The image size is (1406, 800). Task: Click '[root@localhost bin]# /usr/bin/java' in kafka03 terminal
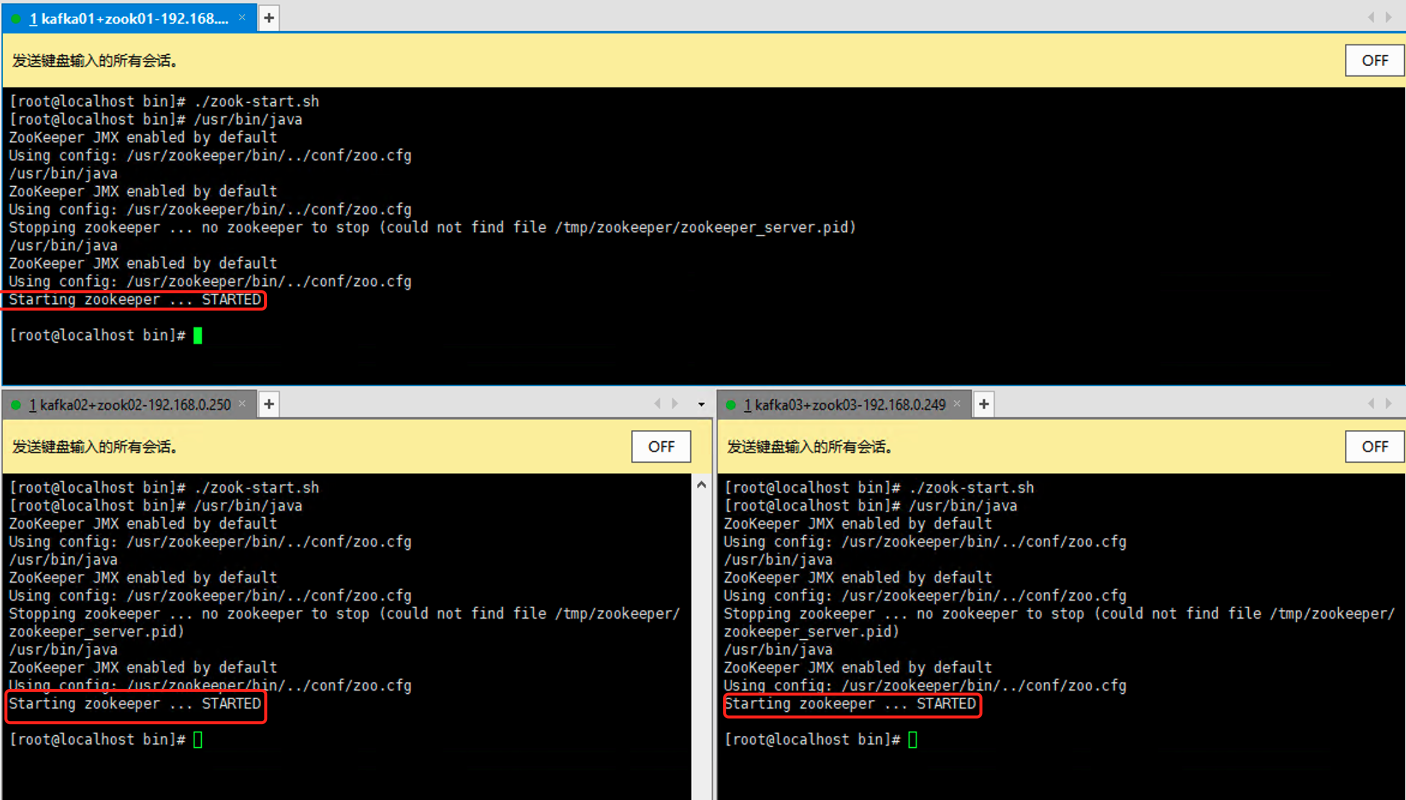coord(870,506)
